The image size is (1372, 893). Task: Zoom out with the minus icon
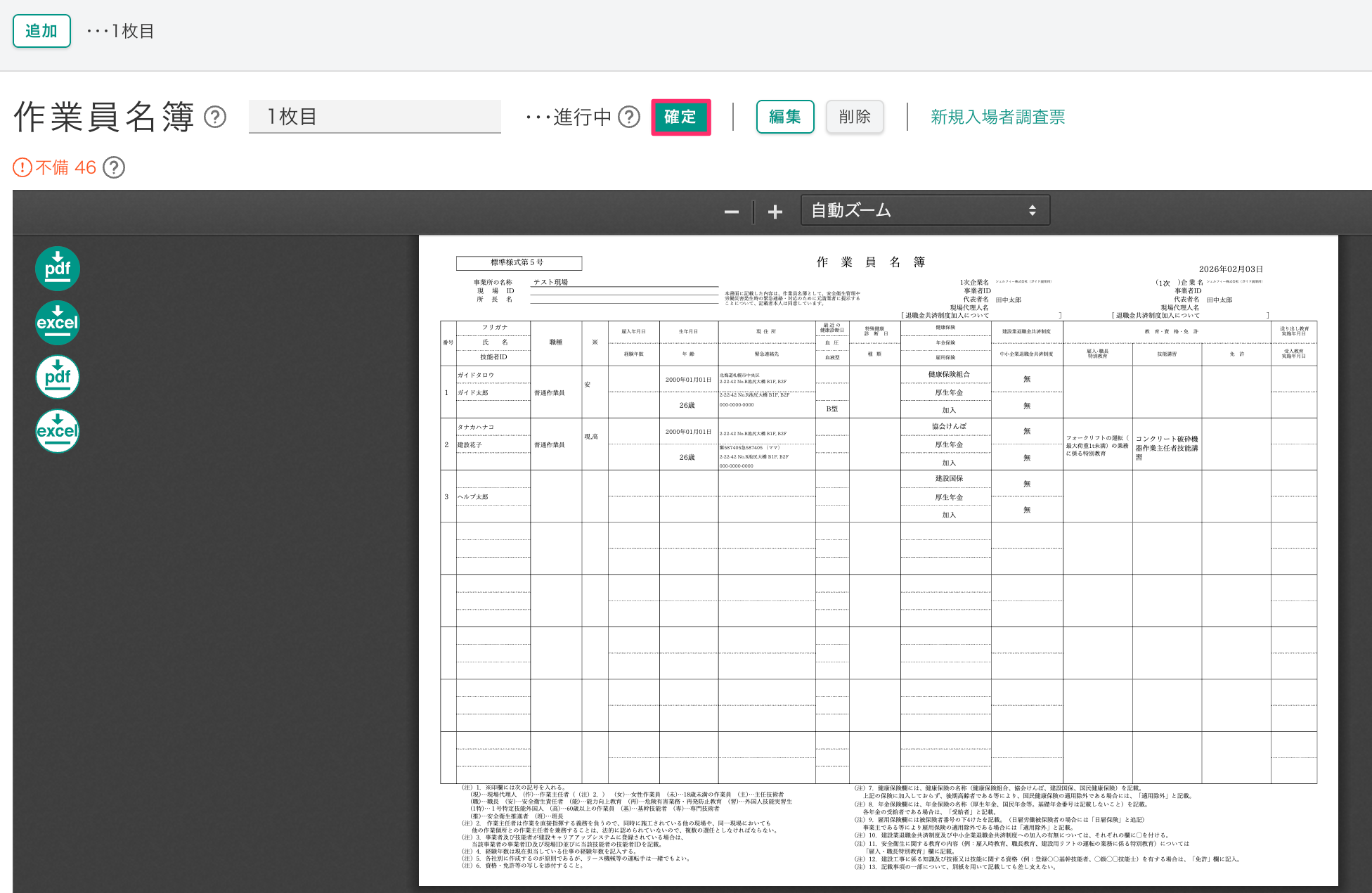coord(732,212)
